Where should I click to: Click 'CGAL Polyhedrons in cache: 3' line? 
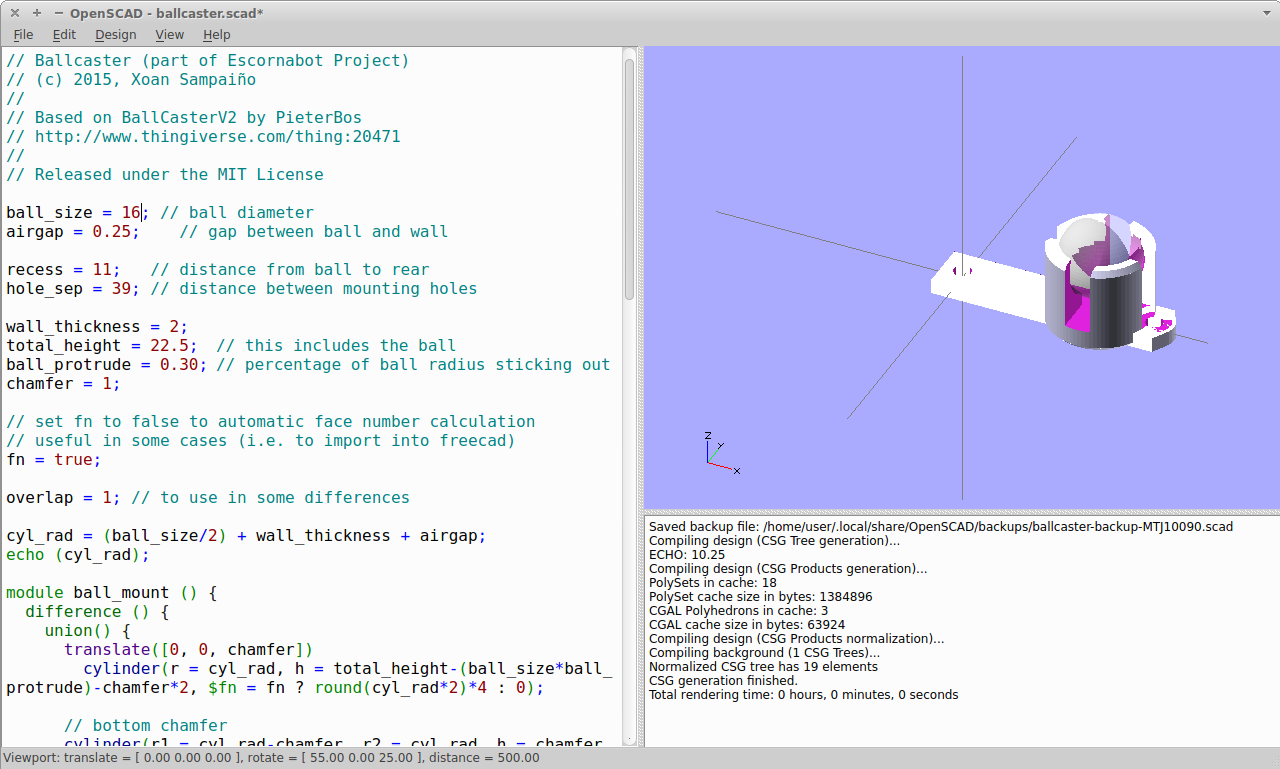point(738,610)
